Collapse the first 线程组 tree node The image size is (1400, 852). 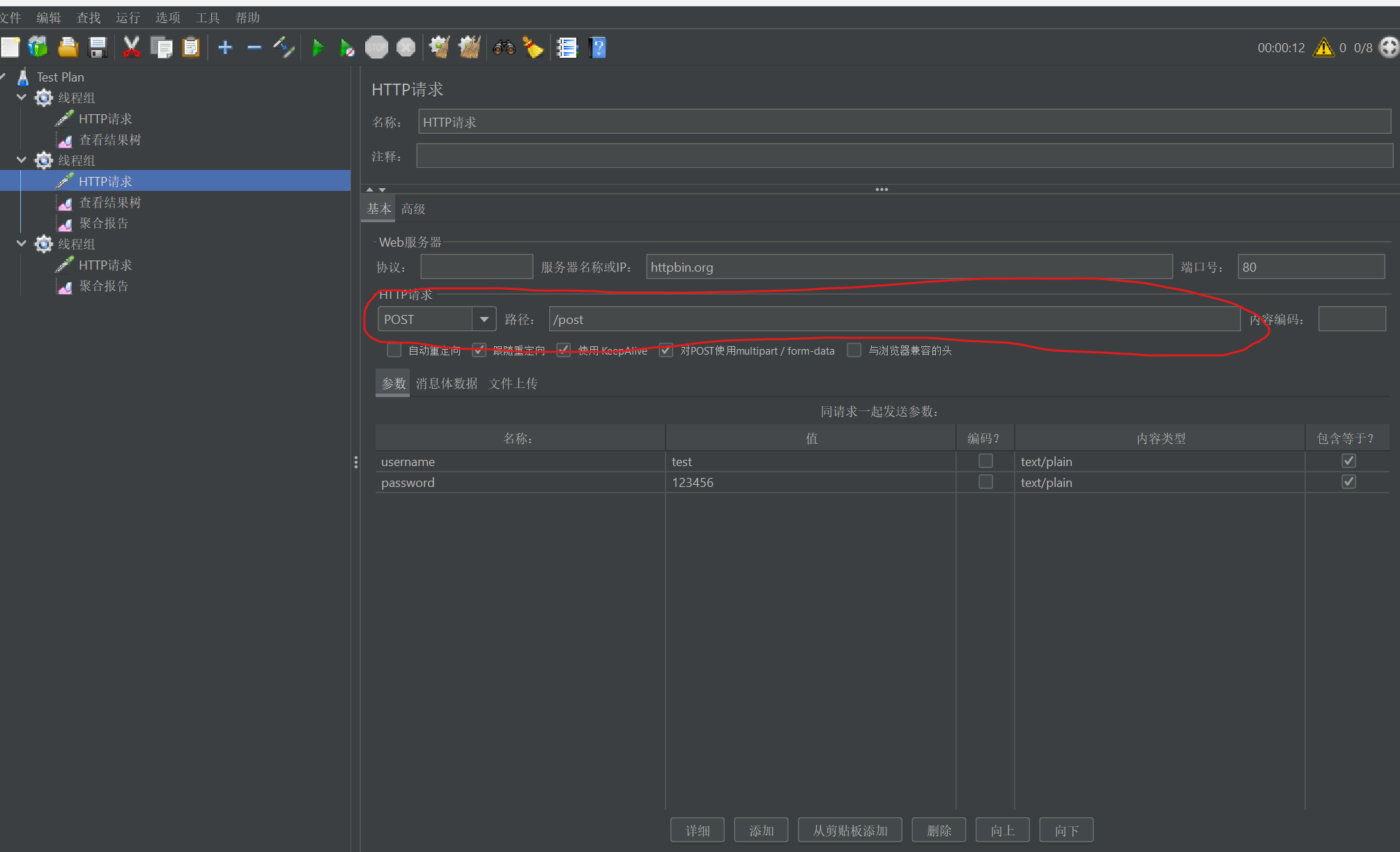pyautogui.click(x=22, y=98)
